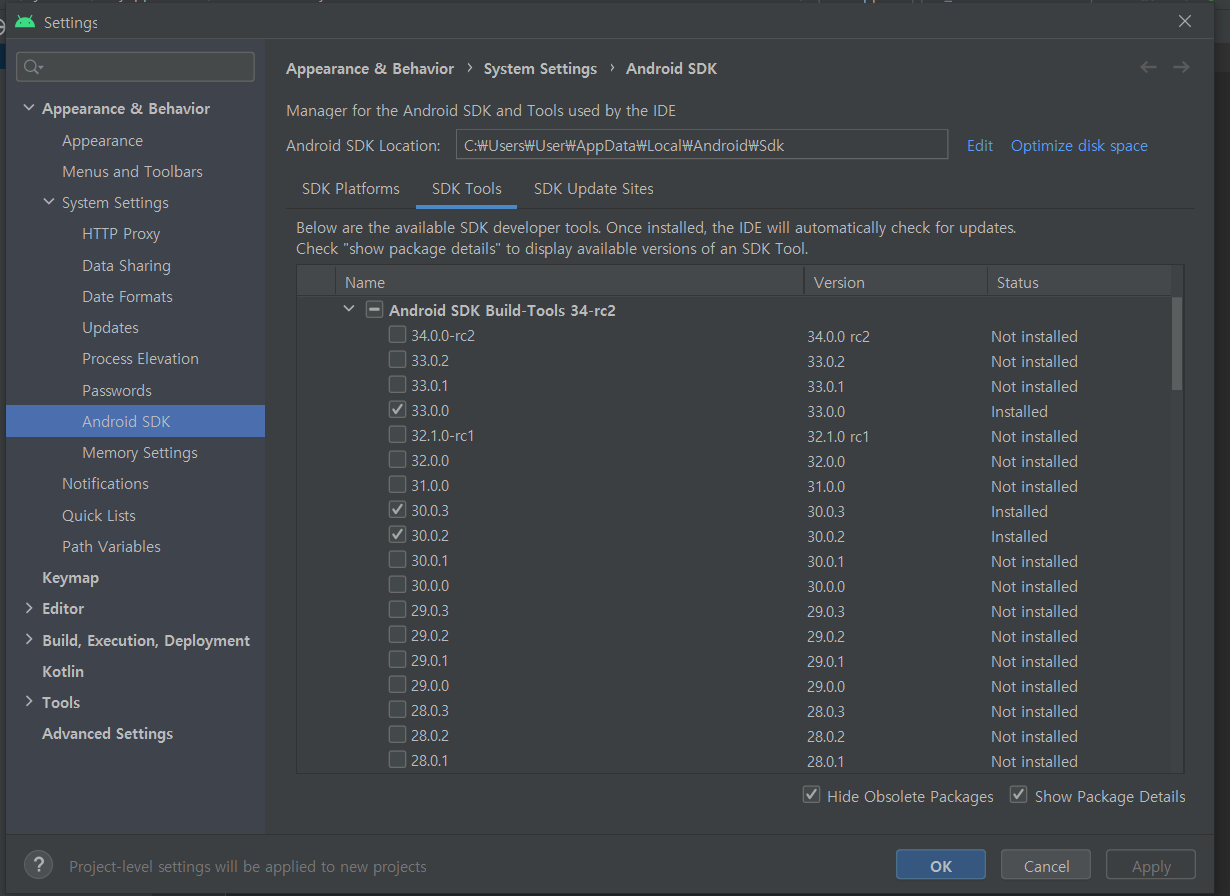This screenshot has width=1230, height=896.
Task: Open Quick Lists settings
Action: 99,515
